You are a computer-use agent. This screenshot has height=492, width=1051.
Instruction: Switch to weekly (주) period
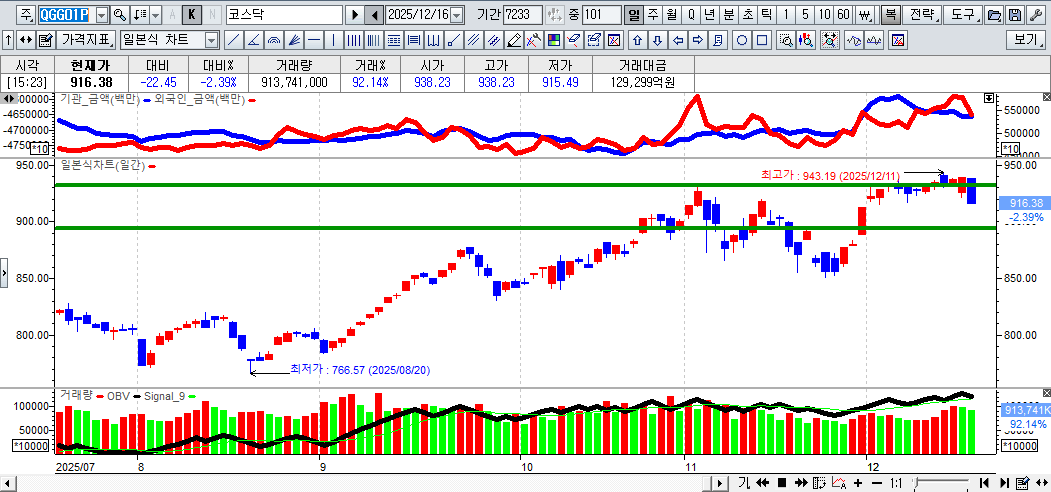point(653,15)
